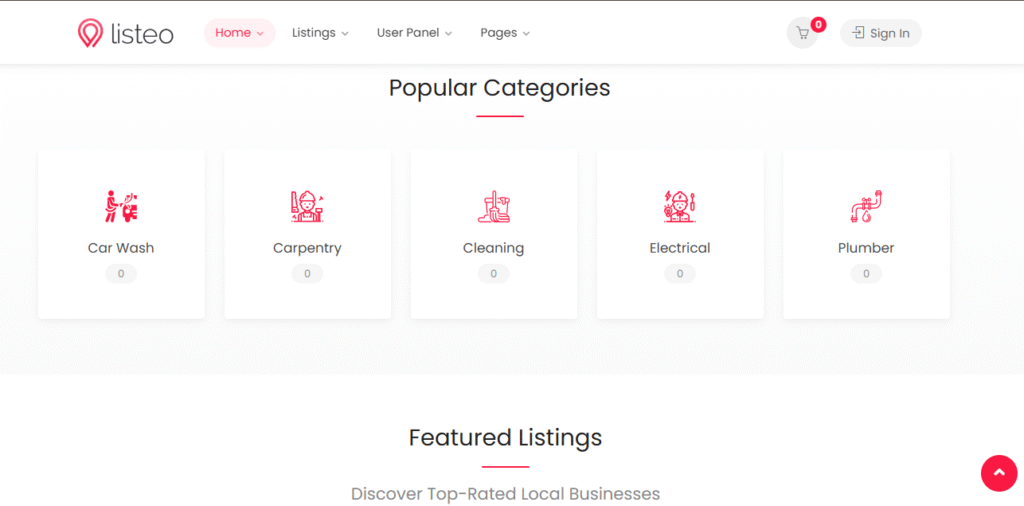Open the Pages menu
The height and width of the screenshot is (506, 1024).
[x=505, y=33]
